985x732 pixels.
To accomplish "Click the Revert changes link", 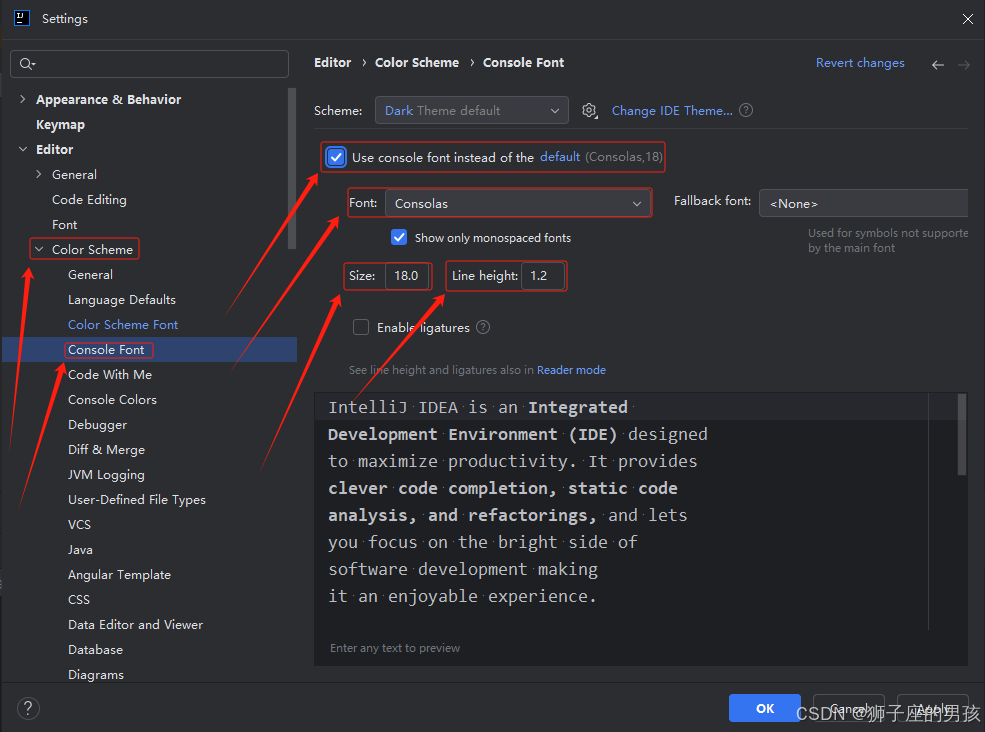I will pos(860,63).
